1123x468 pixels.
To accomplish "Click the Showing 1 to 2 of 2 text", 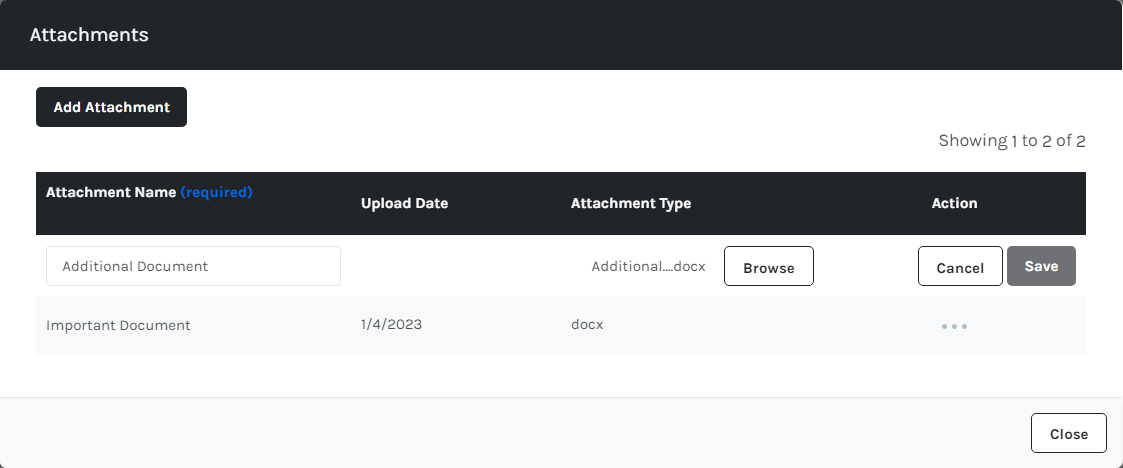I will coord(1011,141).
